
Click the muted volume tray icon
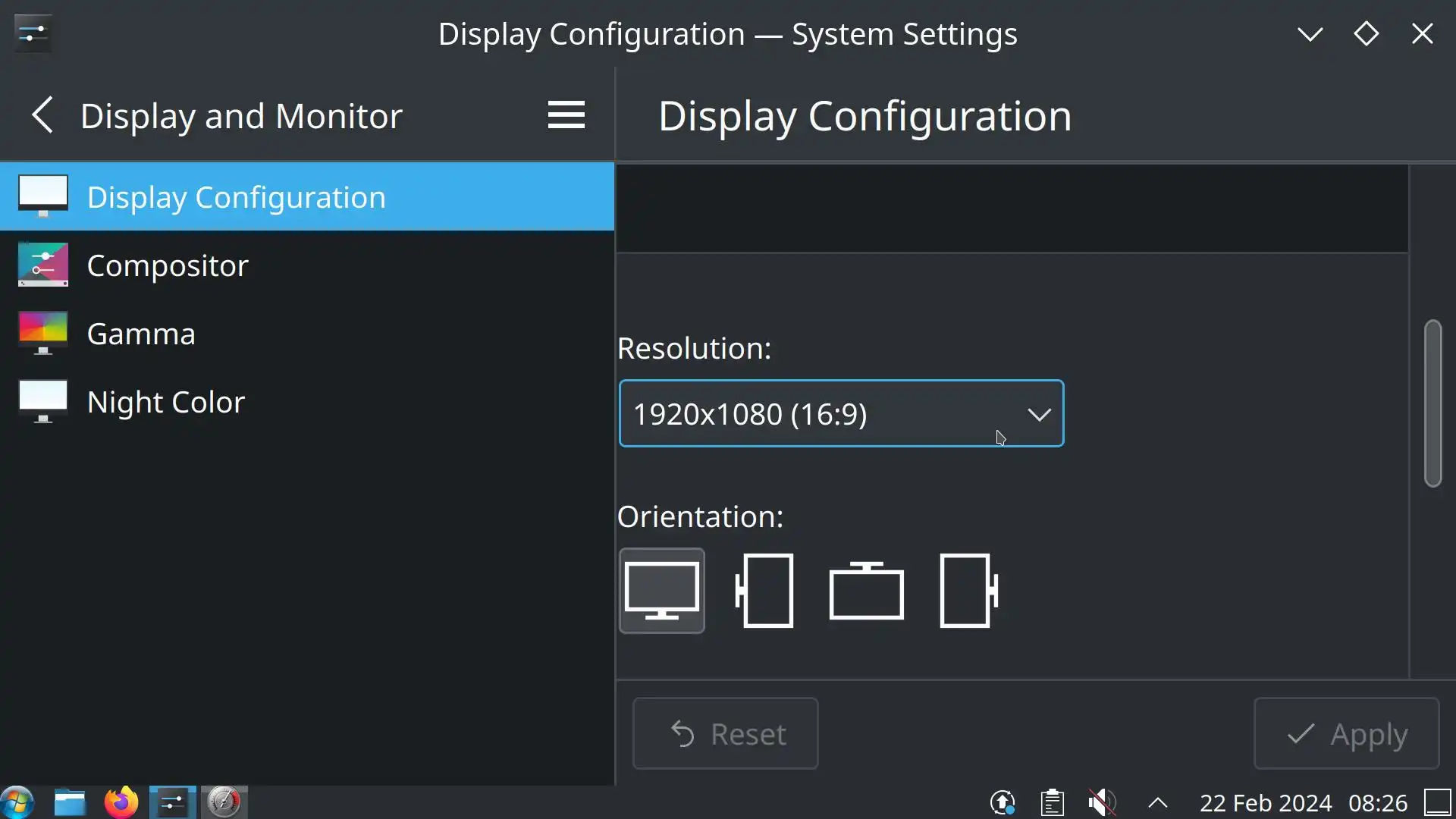pyautogui.click(x=1102, y=802)
